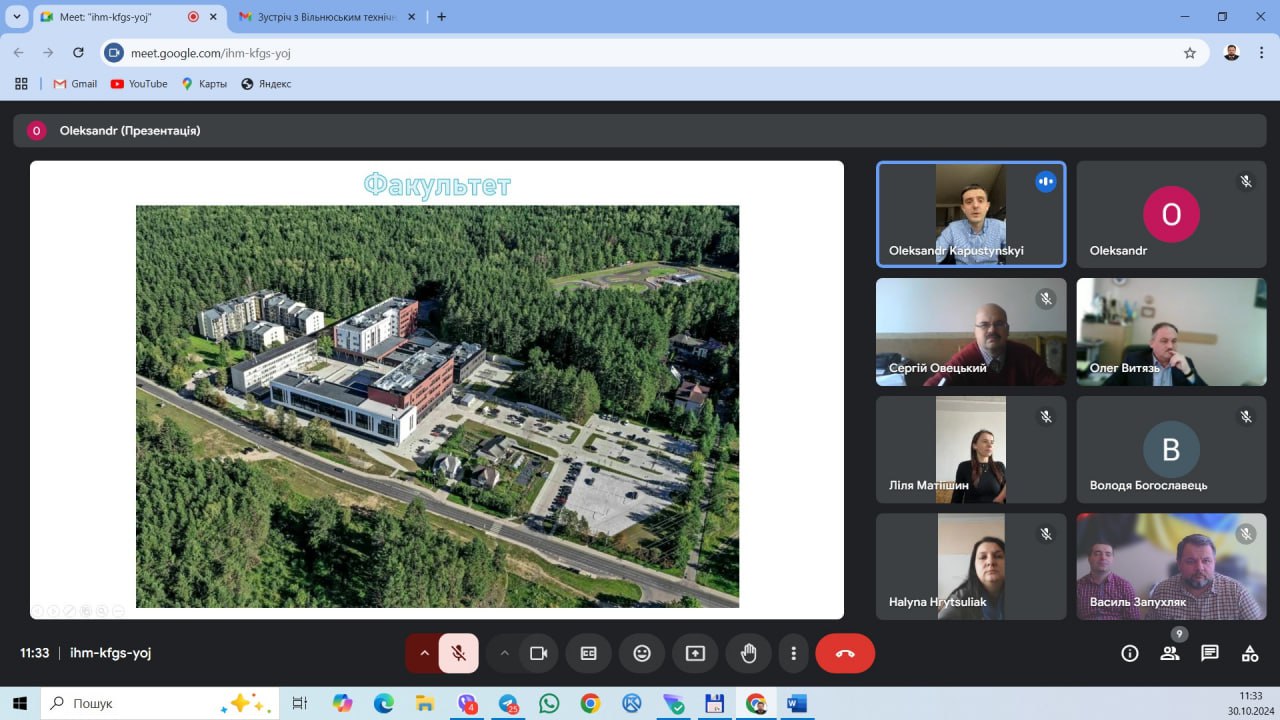This screenshot has height=720, width=1280.
Task: Open the Chrome tab search dropdown
Action: click(17, 17)
